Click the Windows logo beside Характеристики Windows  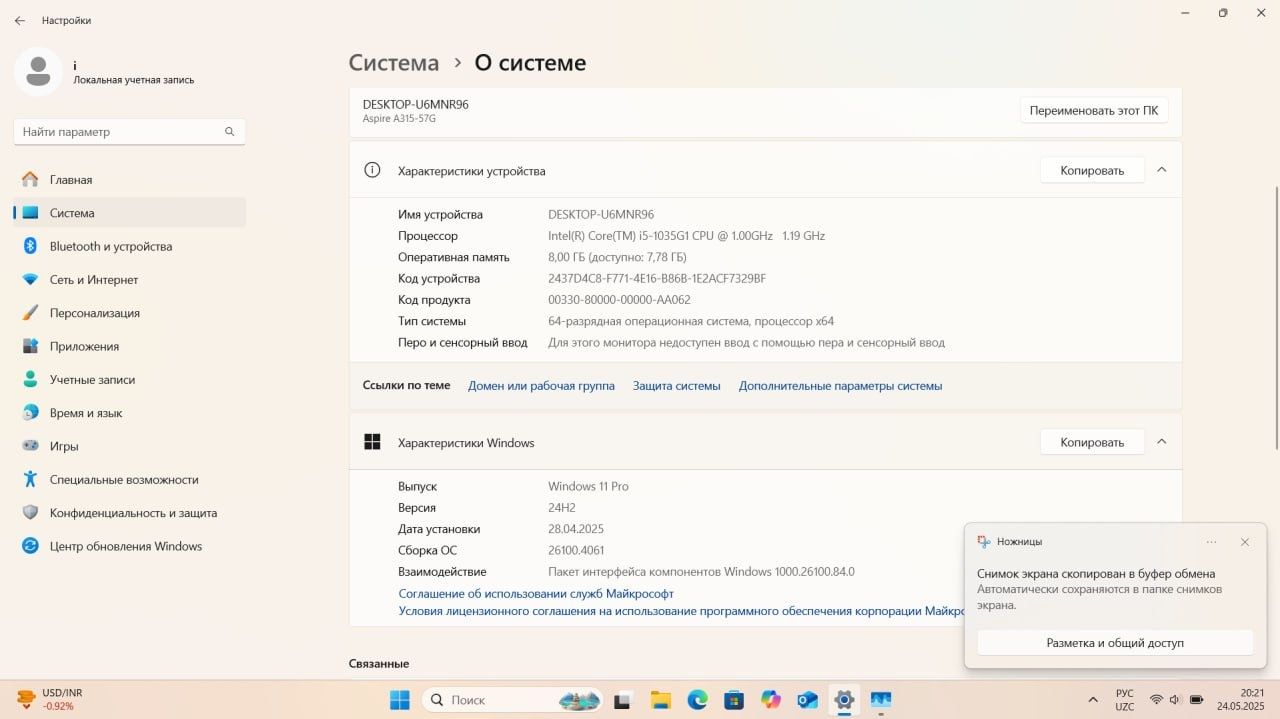(x=372, y=442)
